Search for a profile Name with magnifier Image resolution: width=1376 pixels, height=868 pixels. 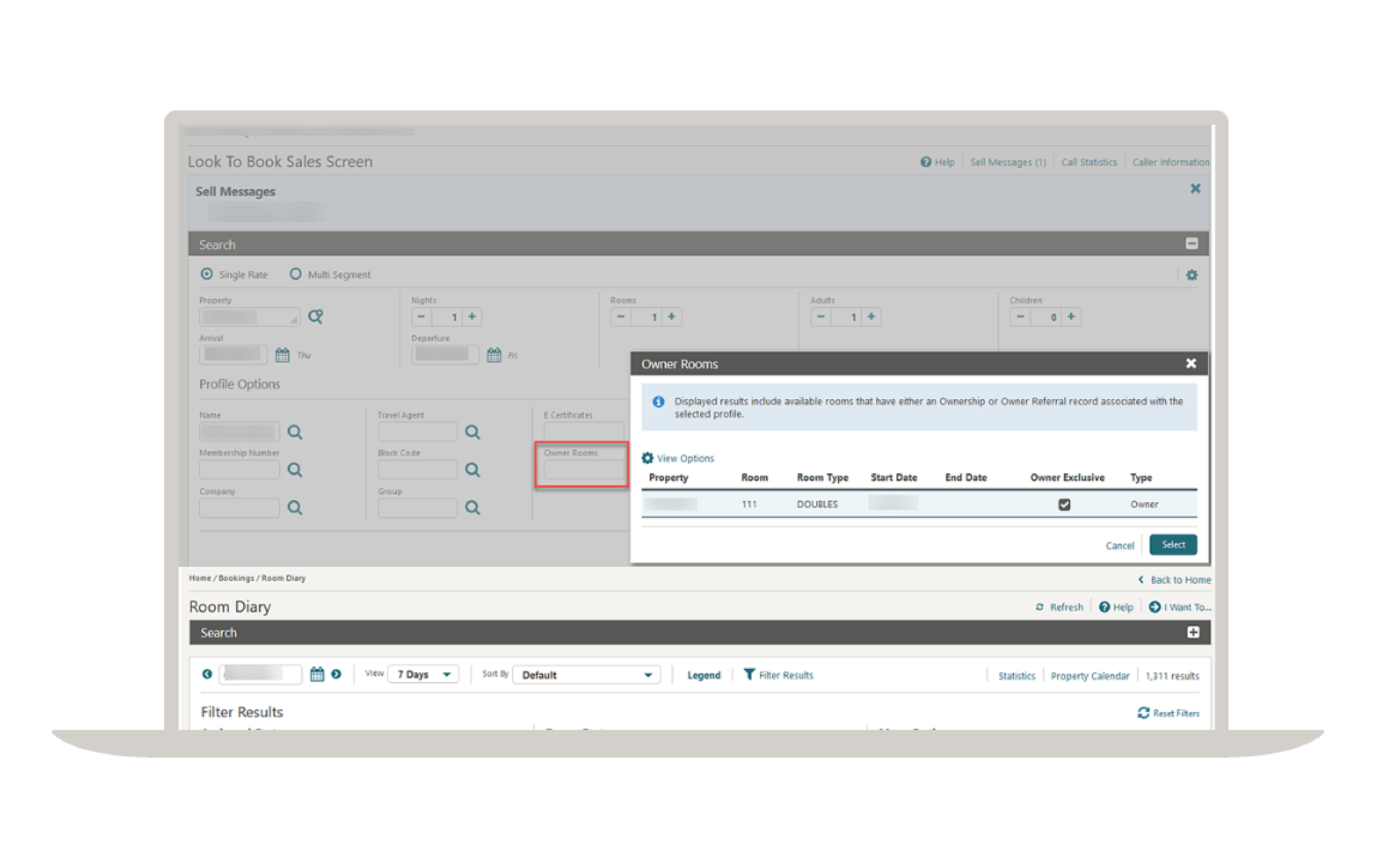click(x=295, y=432)
